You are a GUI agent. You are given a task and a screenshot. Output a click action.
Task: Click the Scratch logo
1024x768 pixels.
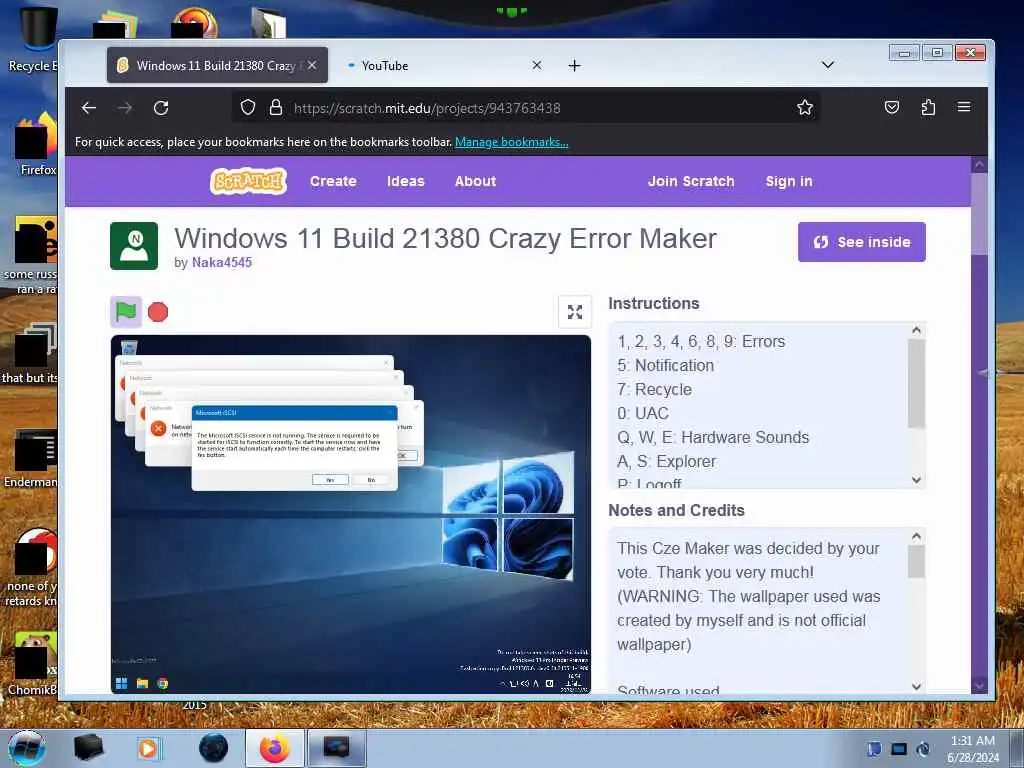click(248, 181)
